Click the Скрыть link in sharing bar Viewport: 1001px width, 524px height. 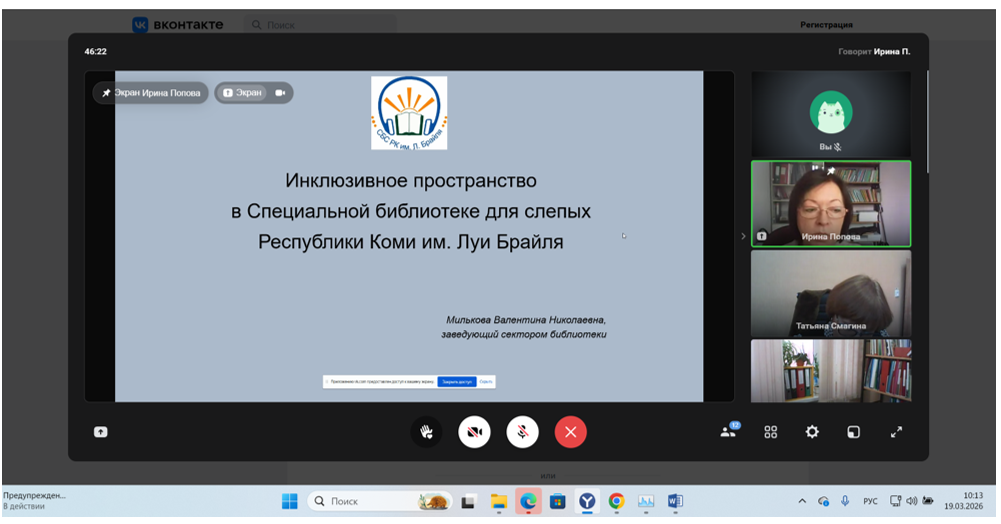486,382
